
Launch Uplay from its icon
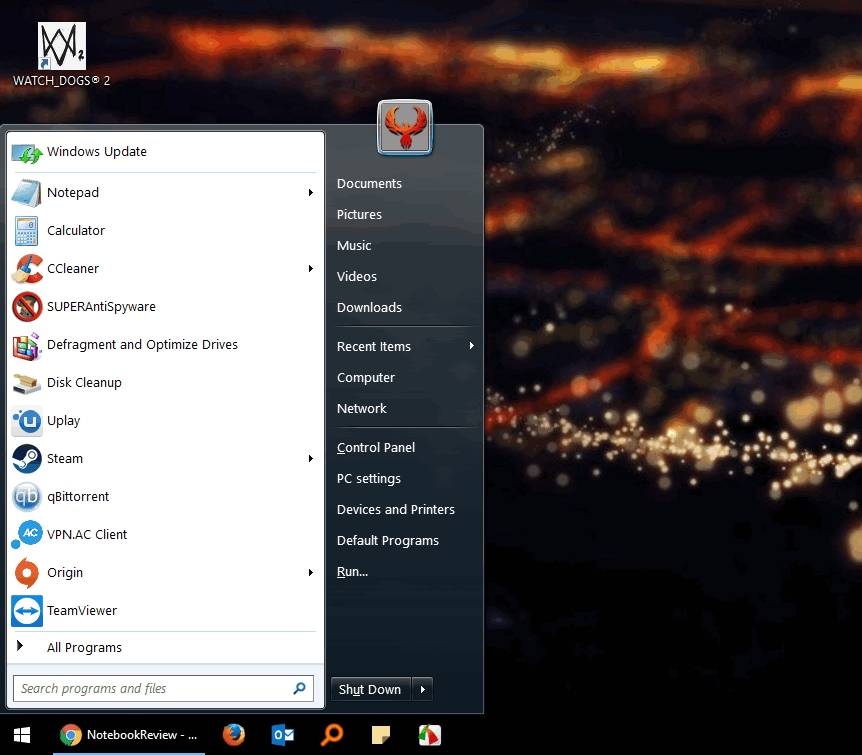[27, 421]
